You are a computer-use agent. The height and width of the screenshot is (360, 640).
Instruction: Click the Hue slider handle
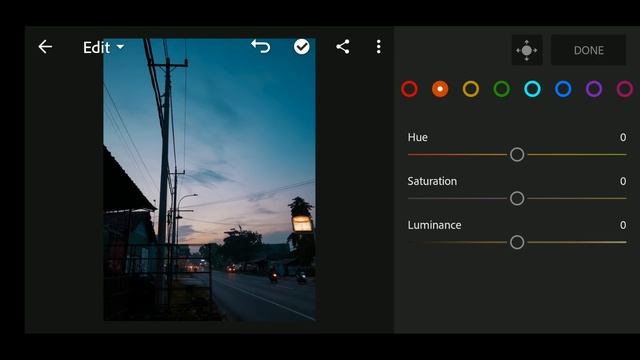[517, 155]
